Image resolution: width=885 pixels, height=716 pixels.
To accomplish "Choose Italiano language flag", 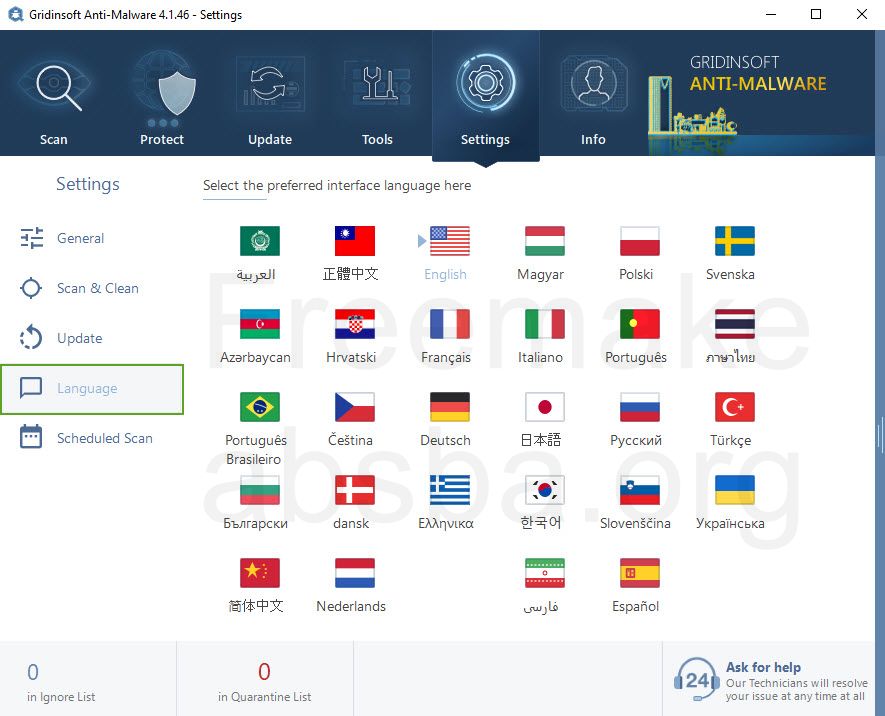I will tap(544, 324).
